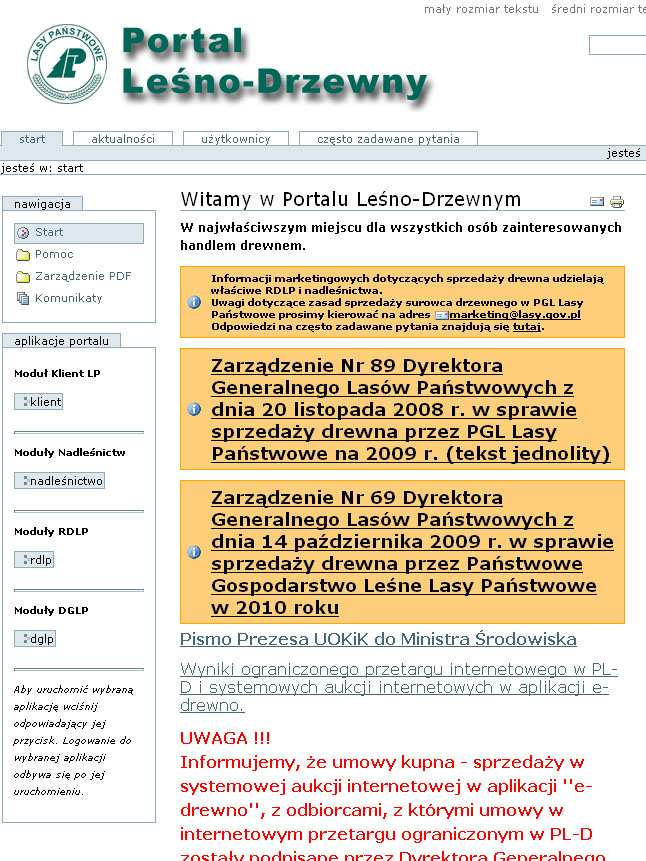Click the 'aplikacje portalu' panel header
Viewport: 646px width, 861px height.
[x=62, y=341]
